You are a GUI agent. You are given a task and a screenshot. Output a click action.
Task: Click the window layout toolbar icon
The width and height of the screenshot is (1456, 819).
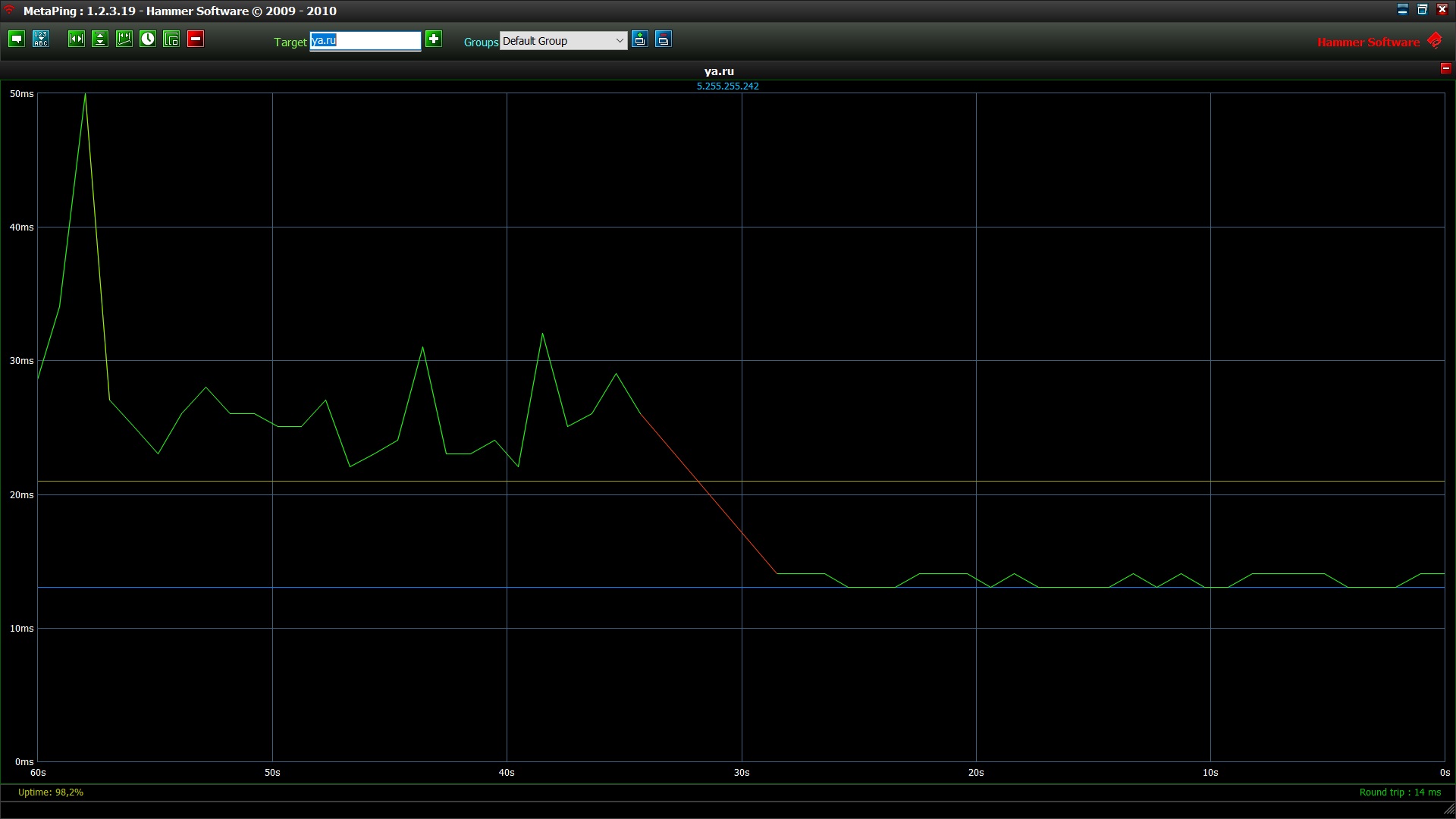click(x=172, y=39)
